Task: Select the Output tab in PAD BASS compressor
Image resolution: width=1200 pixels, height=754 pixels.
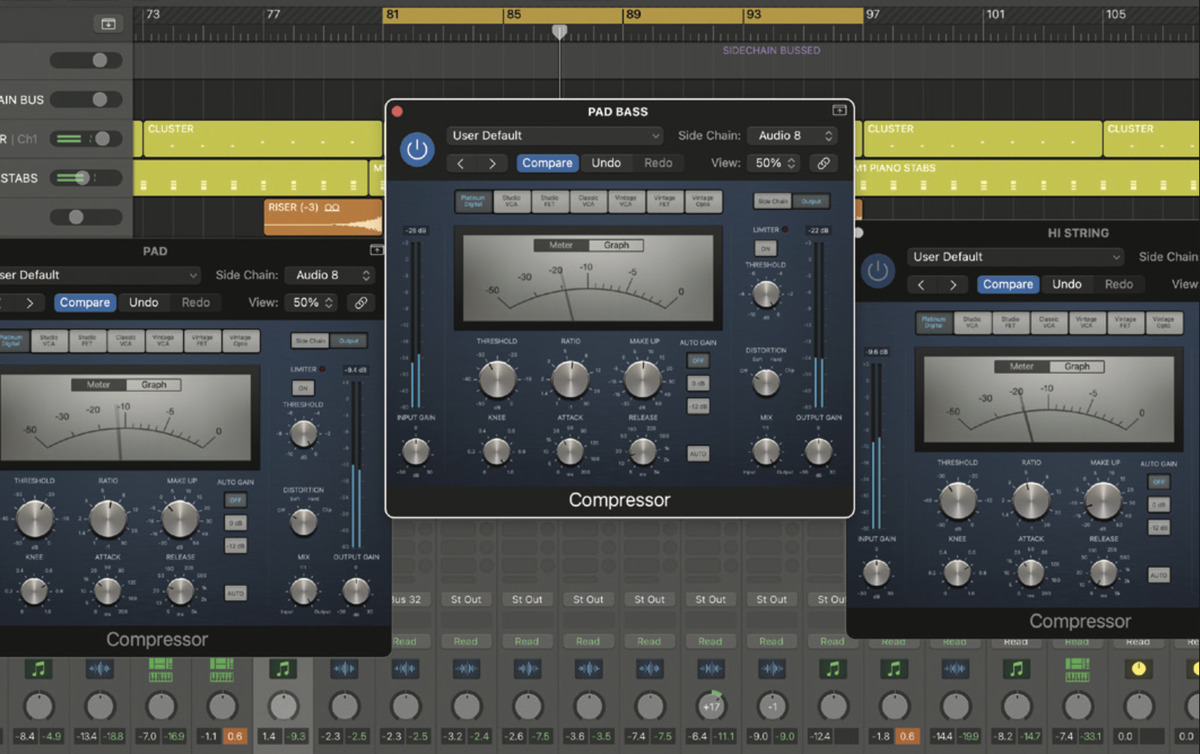Action: [812, 203]
